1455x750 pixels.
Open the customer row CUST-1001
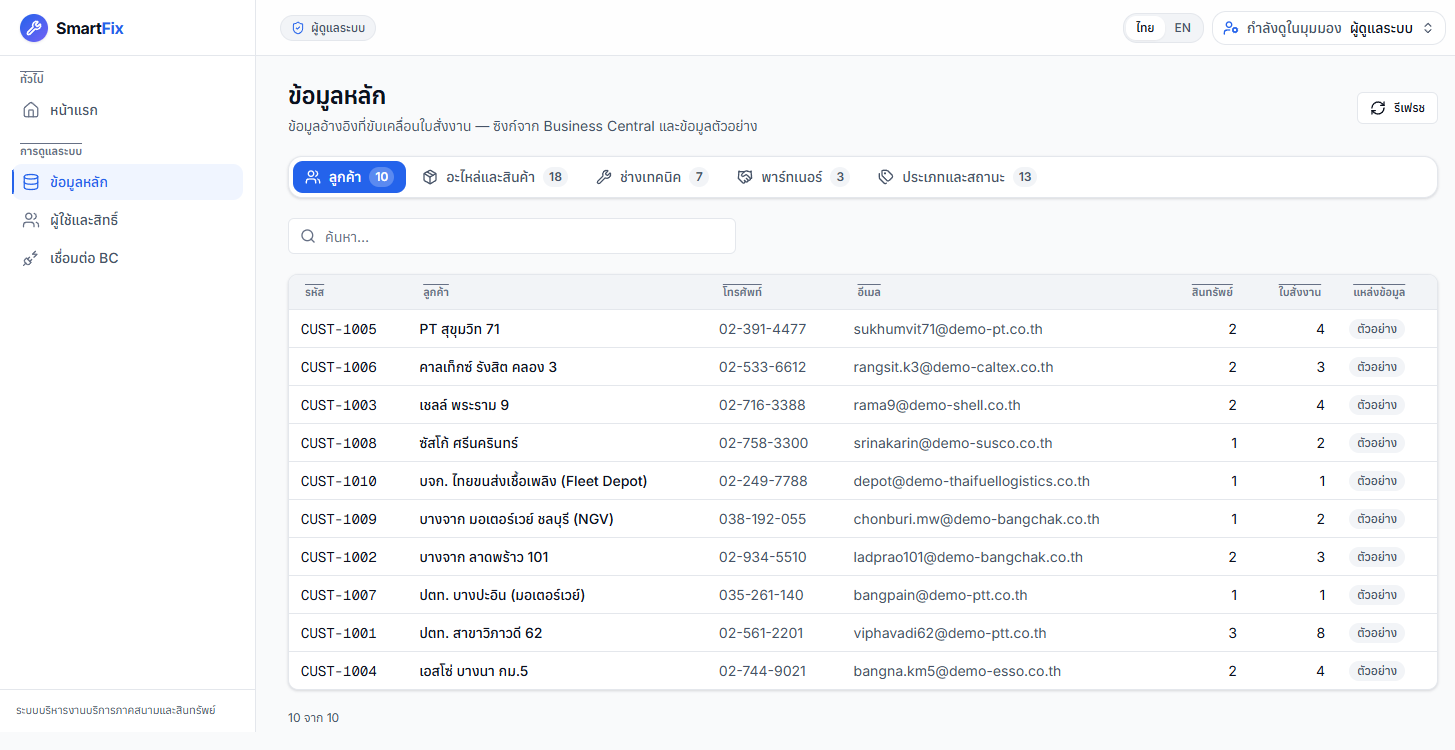coord(863,633)
